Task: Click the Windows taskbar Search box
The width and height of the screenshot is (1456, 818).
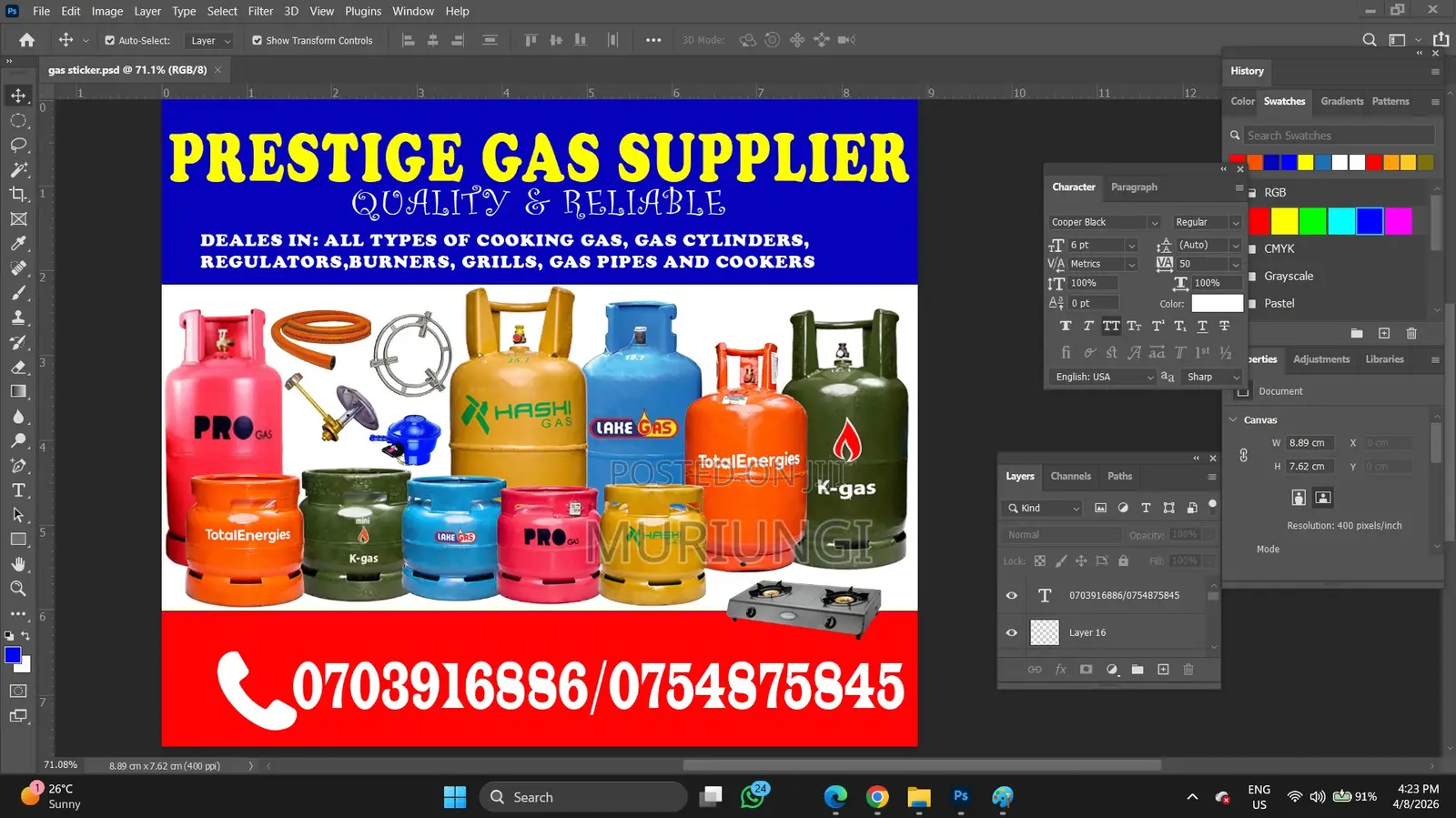Action: pyautogui.click(x=582, y=797)
